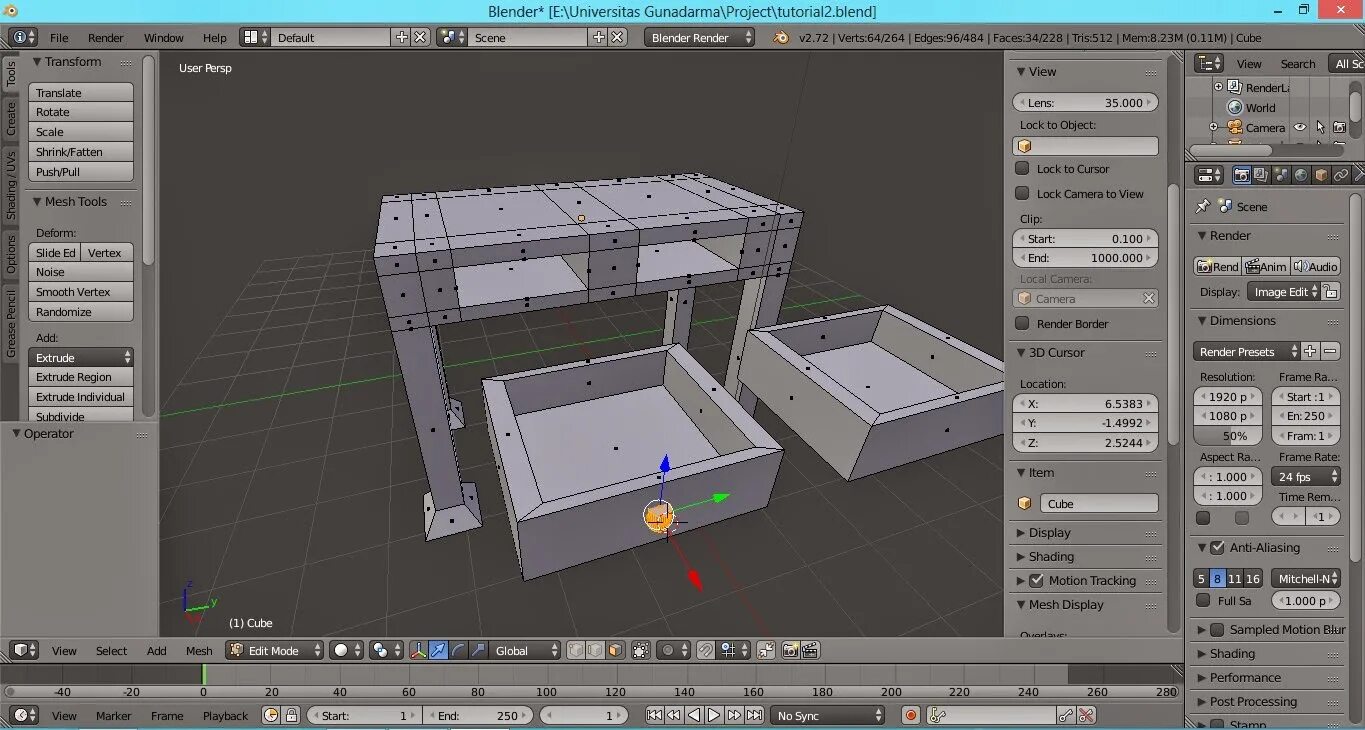Open the File menu
This screenshot has width=1365, height=730.
pyautogui.click(x=59, y=37)
